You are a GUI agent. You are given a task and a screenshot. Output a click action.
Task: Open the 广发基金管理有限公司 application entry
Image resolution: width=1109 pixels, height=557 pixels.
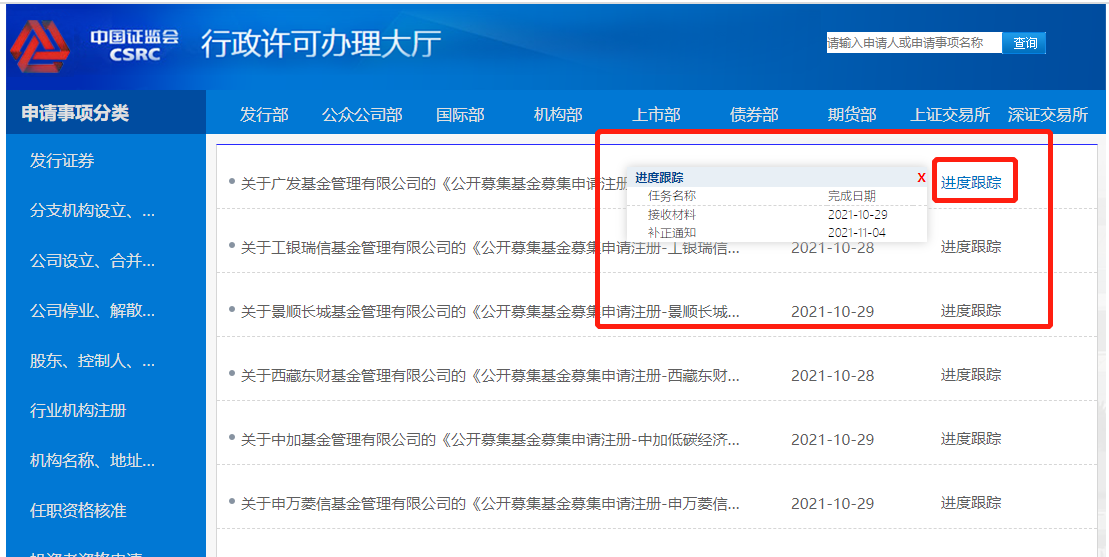pyautogui.click(x=434, y=184)
